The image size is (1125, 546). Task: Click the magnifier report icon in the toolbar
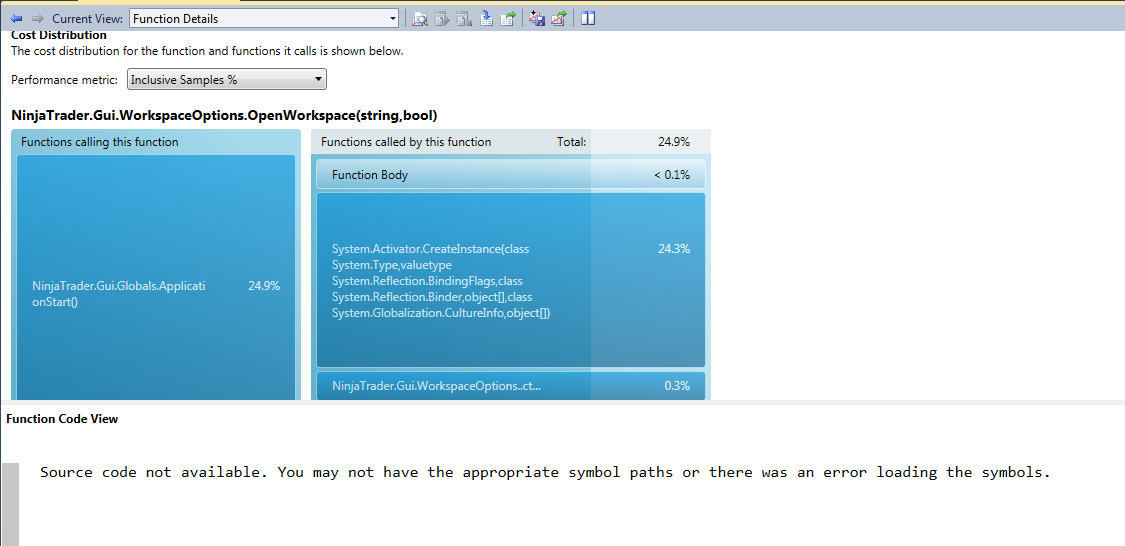[420, 19]
